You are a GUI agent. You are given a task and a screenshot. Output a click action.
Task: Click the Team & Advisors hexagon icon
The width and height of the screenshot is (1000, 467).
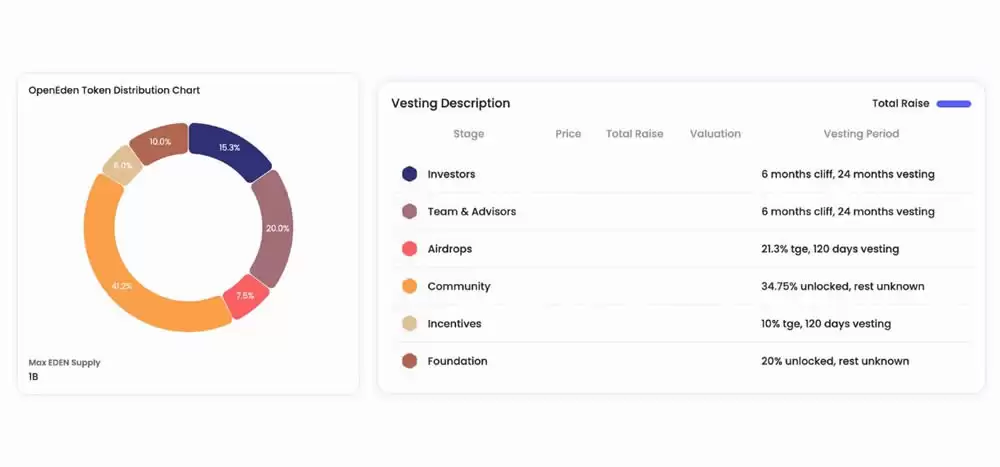[x=409, y=212]
